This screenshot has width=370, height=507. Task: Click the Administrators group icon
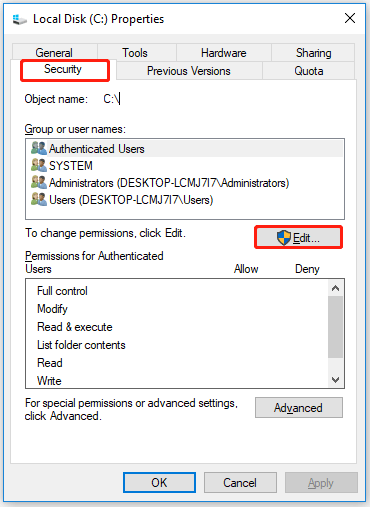39,182
